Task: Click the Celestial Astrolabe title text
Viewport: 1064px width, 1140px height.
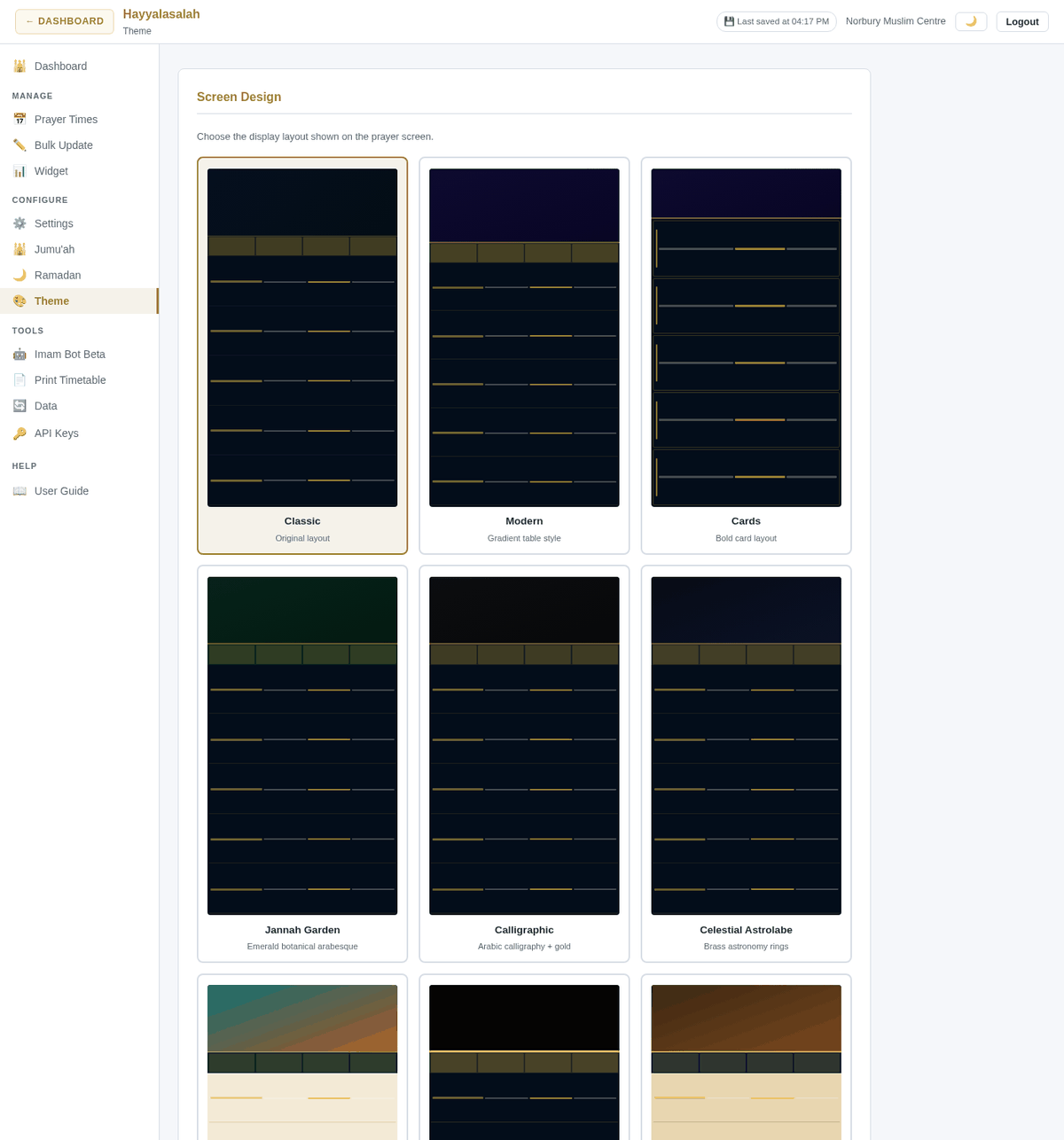Action: coord(746,930)
